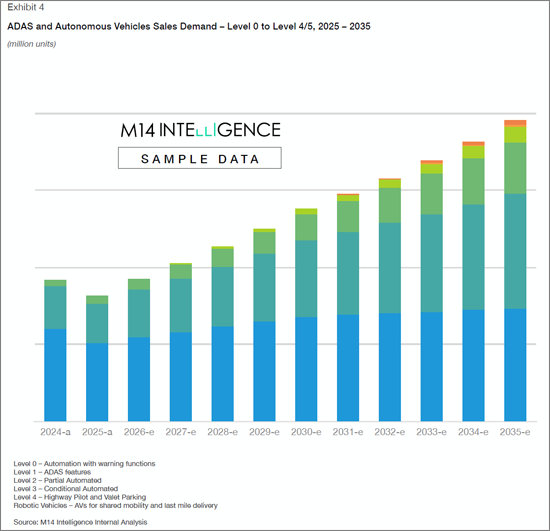Click the teal segment of 2025-a bar
The image size is (550, 531).
(97, 323)
